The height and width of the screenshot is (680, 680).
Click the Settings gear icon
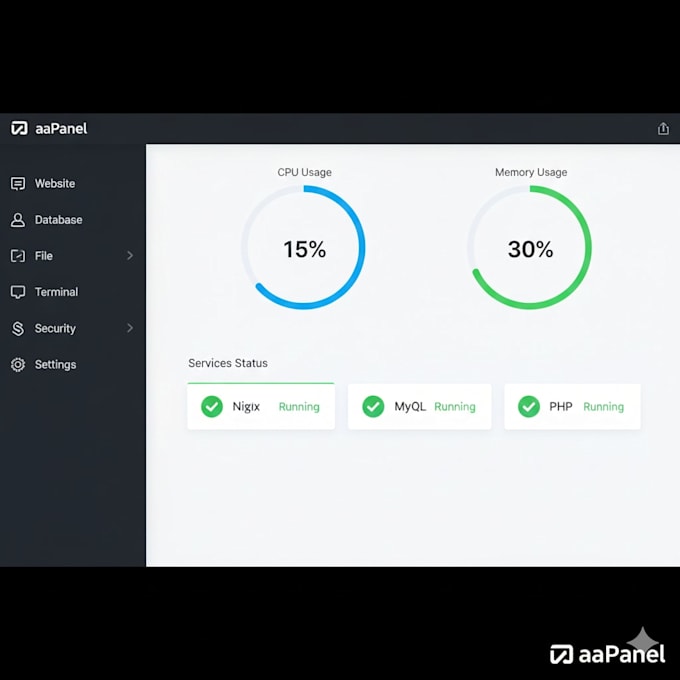click(18, 364)
